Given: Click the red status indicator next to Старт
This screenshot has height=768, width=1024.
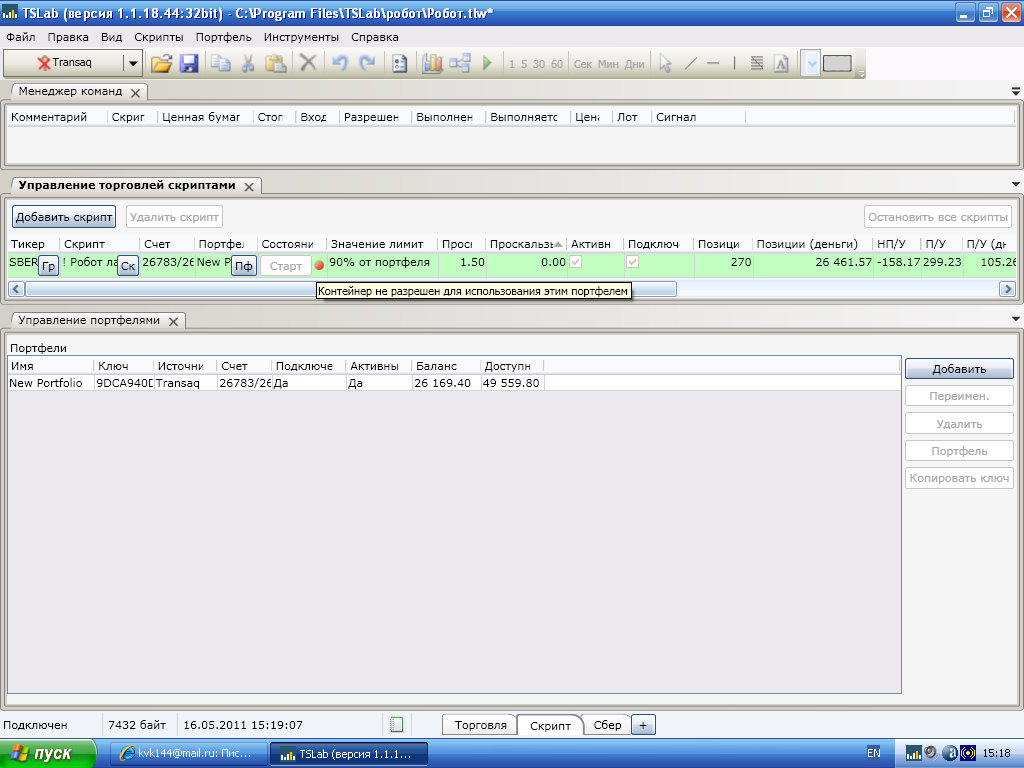Looking at the screenshot, I should pyautogui.click(x=320, y=265).
